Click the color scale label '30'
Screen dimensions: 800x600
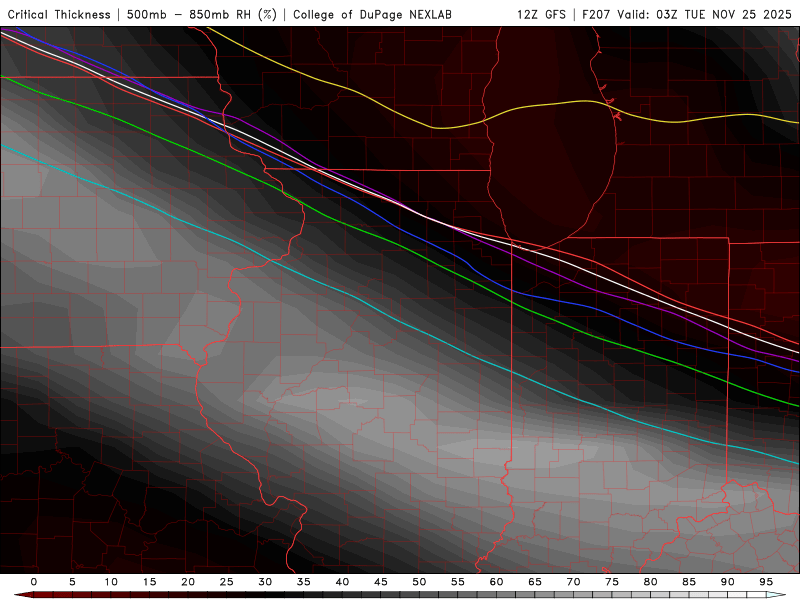[x=265, y=582]
